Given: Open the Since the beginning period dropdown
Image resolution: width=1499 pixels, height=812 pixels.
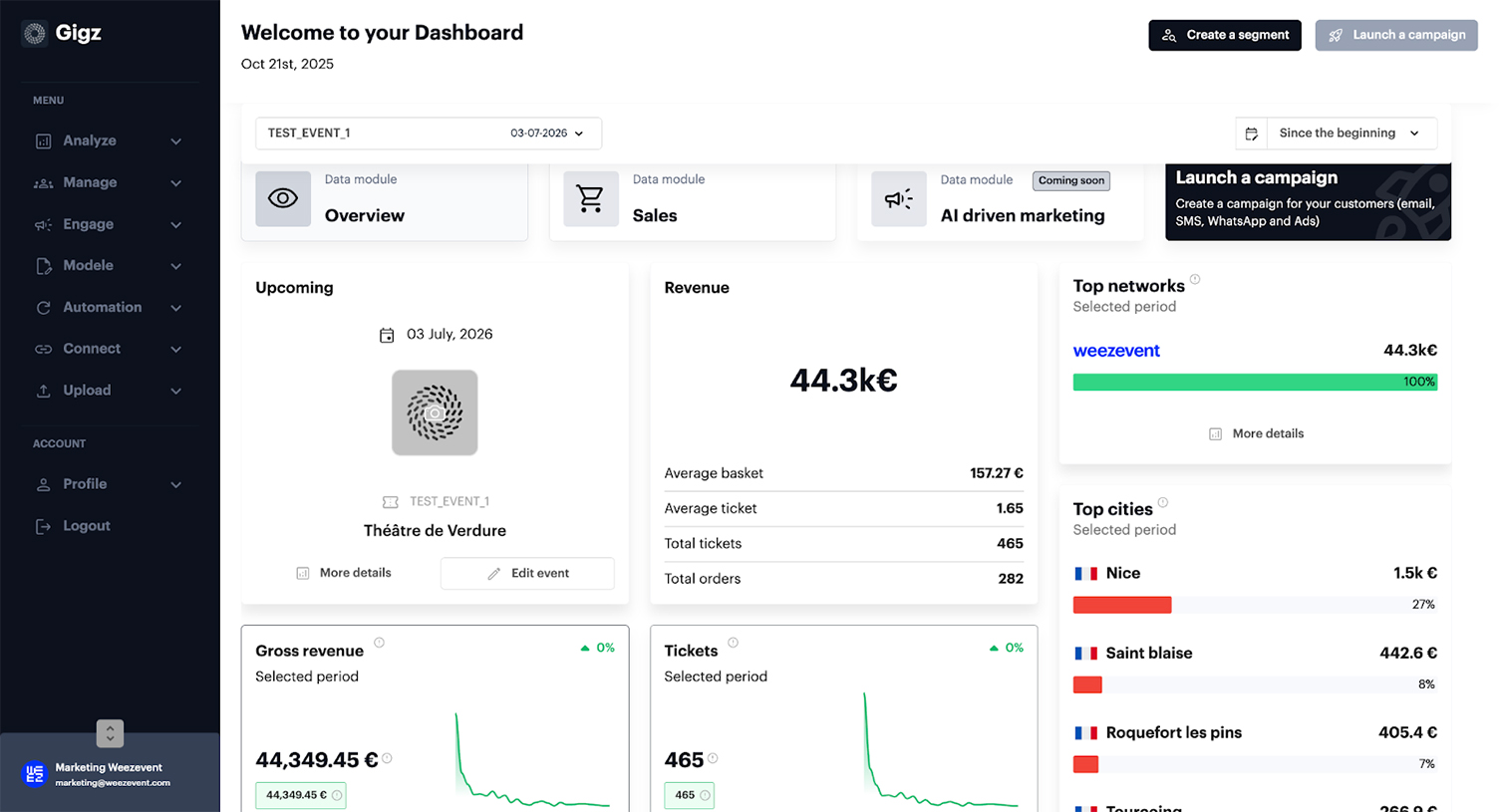Looking at the screenshot, I should point(1349,134).
